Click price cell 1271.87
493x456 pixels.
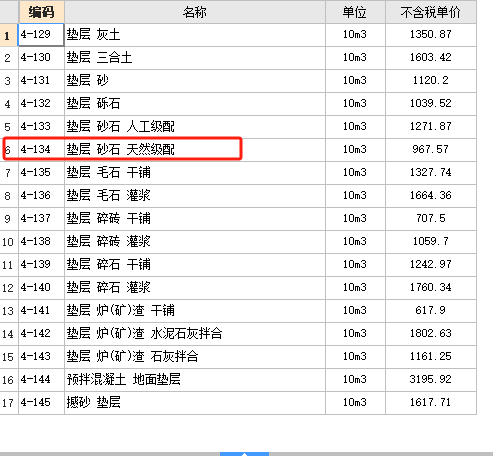point(431,127)
